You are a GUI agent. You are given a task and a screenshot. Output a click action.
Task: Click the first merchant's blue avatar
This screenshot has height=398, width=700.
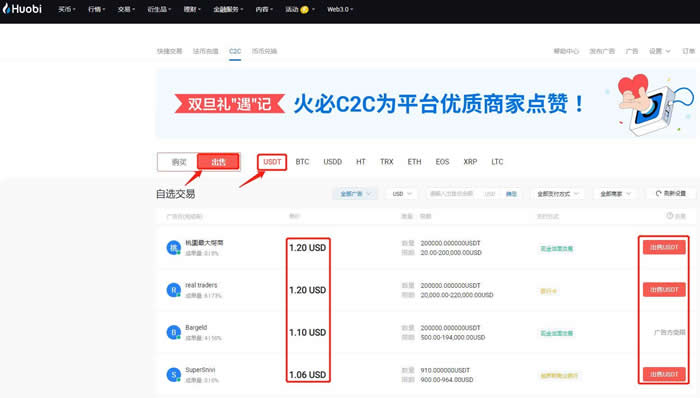pos(173,248)
